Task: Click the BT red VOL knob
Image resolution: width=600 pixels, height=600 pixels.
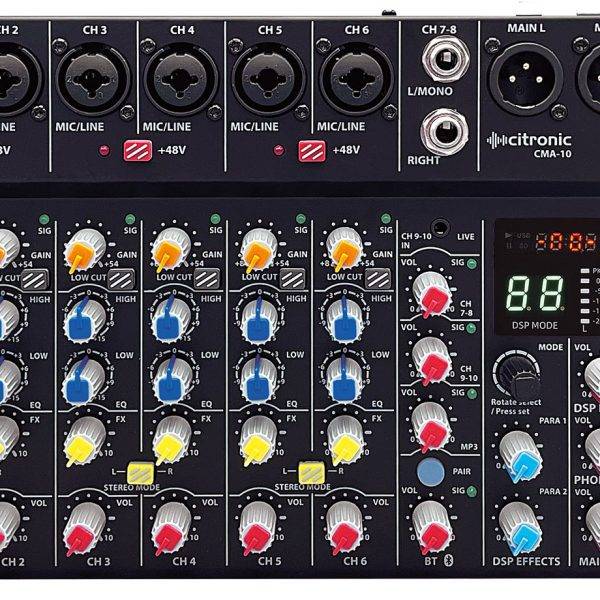Action: point(432,527)
